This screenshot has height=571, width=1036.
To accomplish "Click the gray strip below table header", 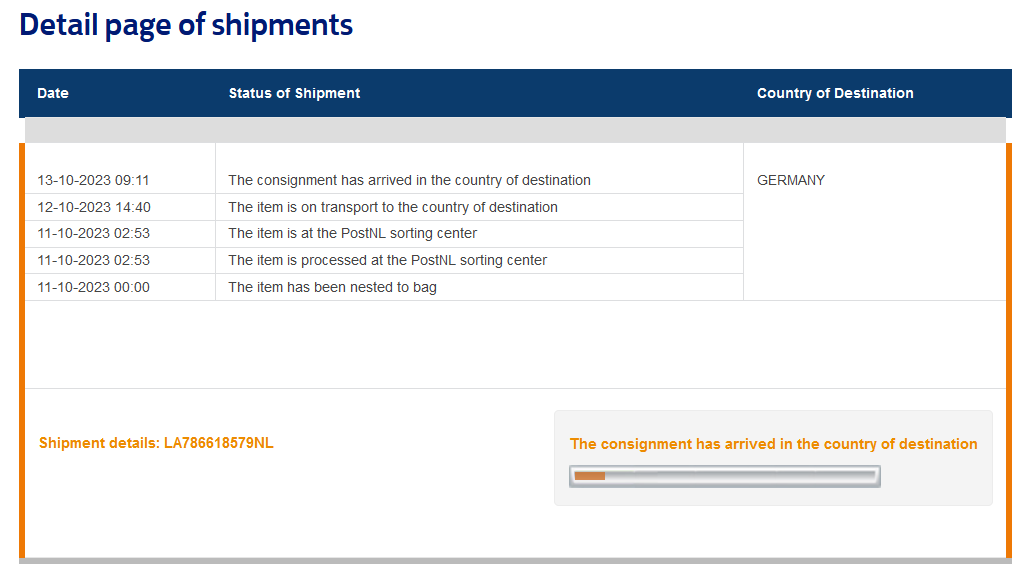I will 515,130.
